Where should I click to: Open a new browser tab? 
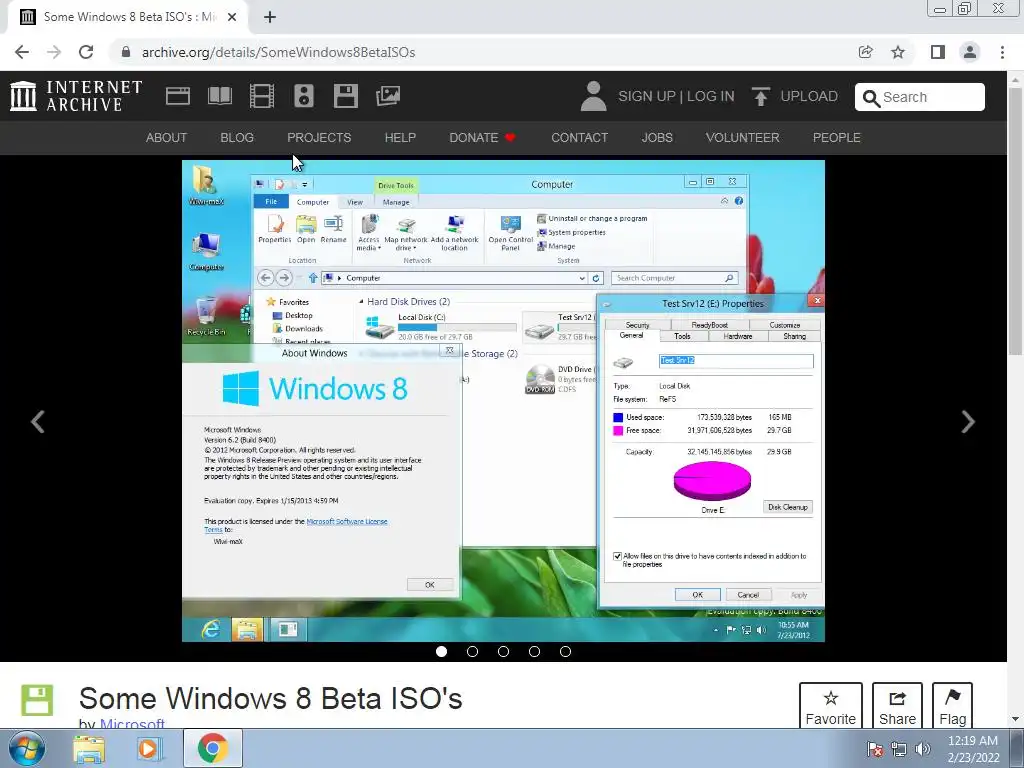click(x=270, y=17)
